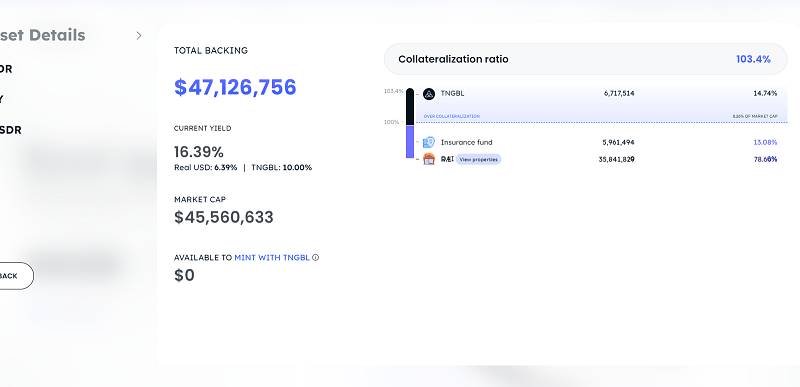Click the OVER COLLATERALIZATION label
800x387 pixels.
[452, 116]
